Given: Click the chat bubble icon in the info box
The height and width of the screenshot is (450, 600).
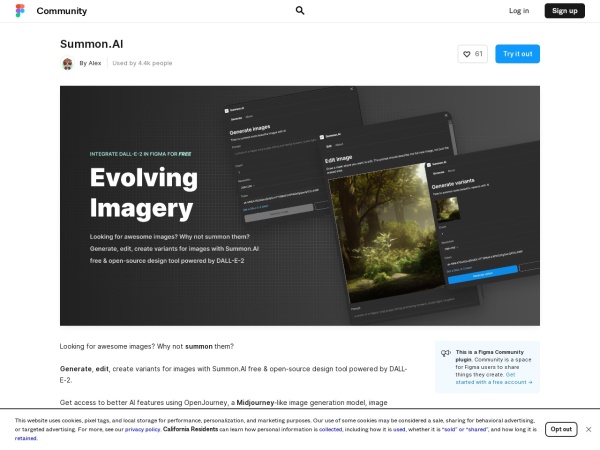Looking at the screenshot, I should [445, 353].
